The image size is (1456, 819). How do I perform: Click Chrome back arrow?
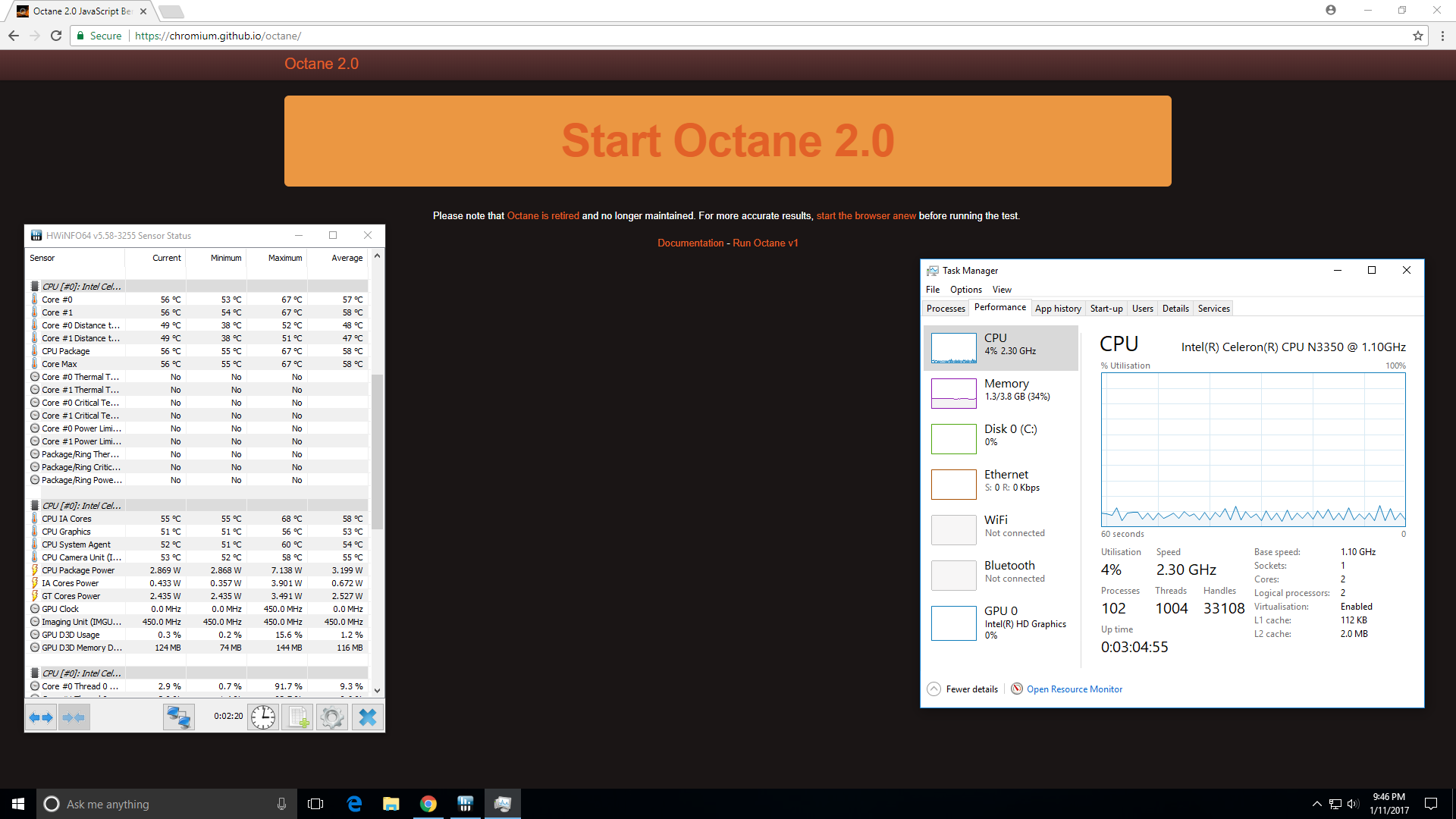(14, 36)
